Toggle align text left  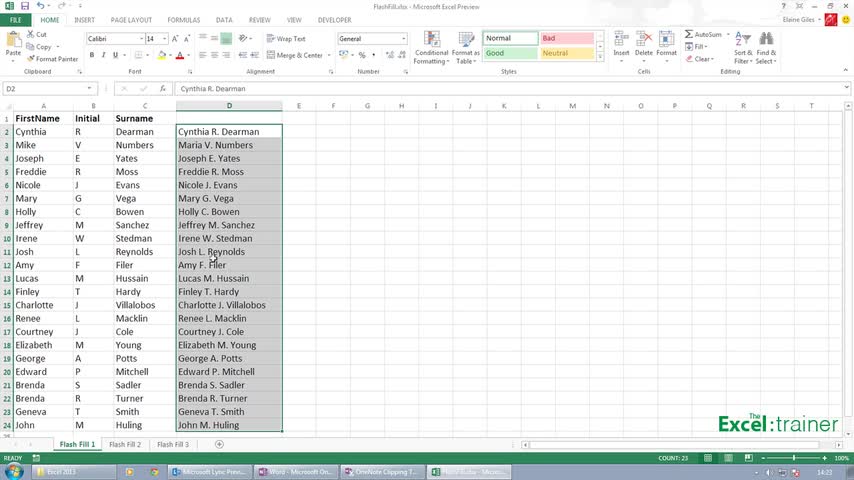point(203,55)
